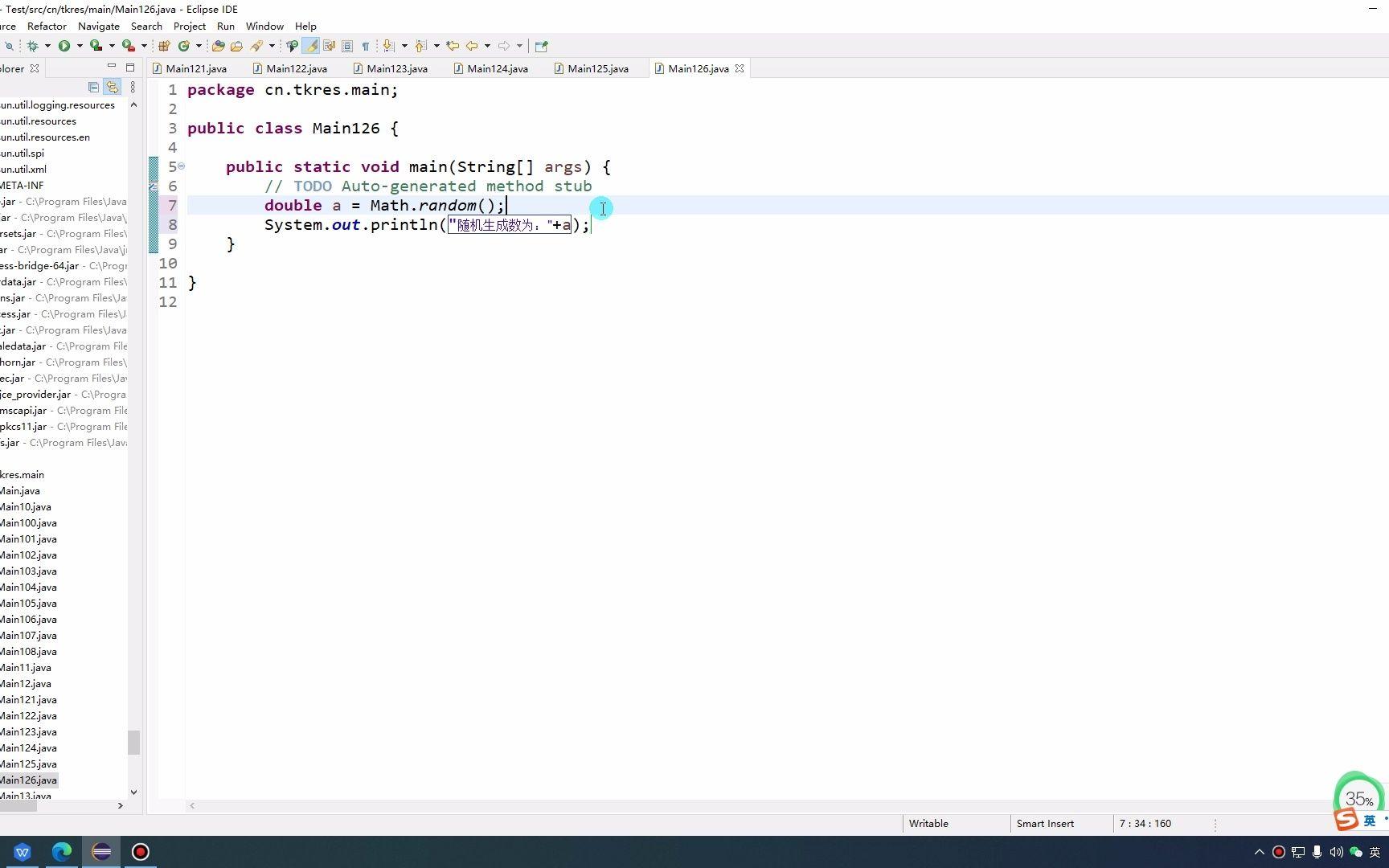The width and height of the screenshot is (1389, 868).
Task: Click Smart Insert status bar field
Action: pyautogui.click(x=1045, y=823)
